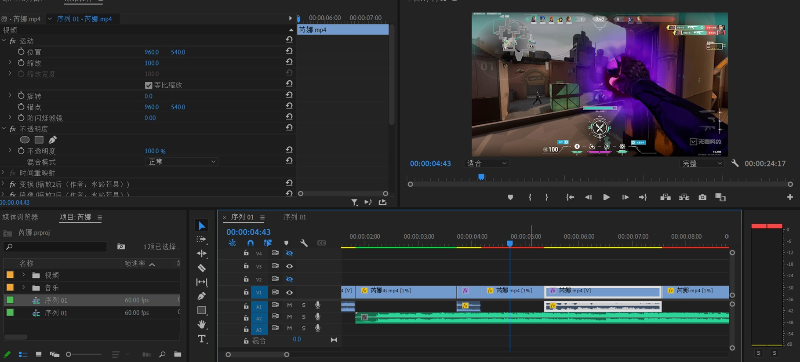Create 4-point polygon mask under opacity
800x362 pixels.
(x=39, y=140)
